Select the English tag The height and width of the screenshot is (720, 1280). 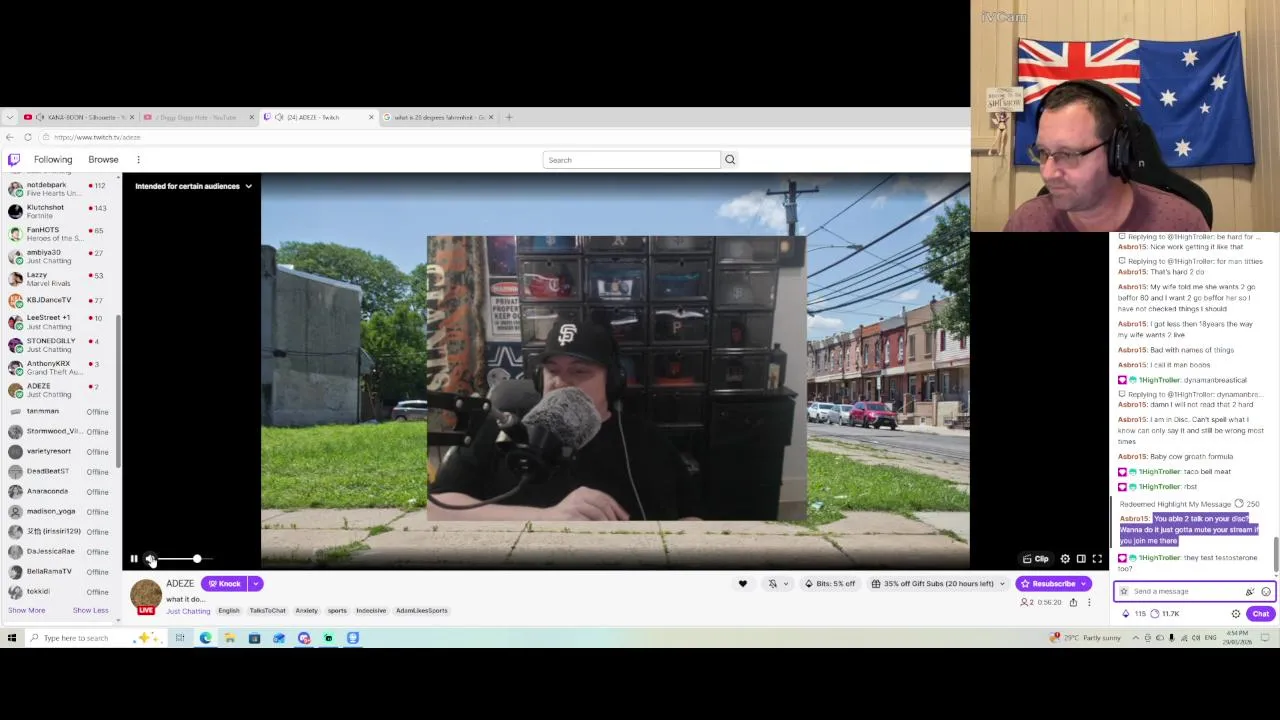[x=229, y=611]
